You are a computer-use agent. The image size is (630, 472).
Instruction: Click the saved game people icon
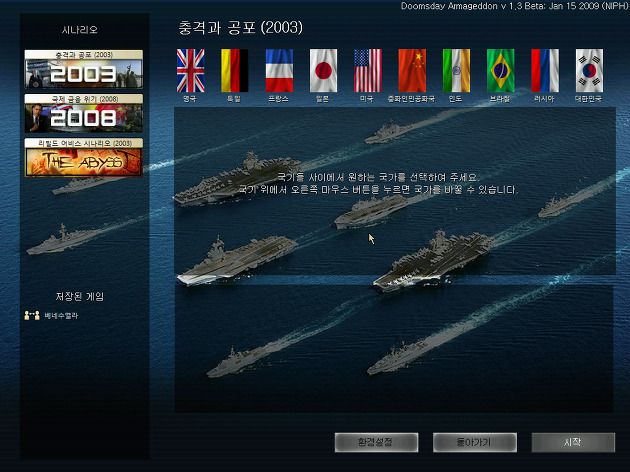(32, 315)
